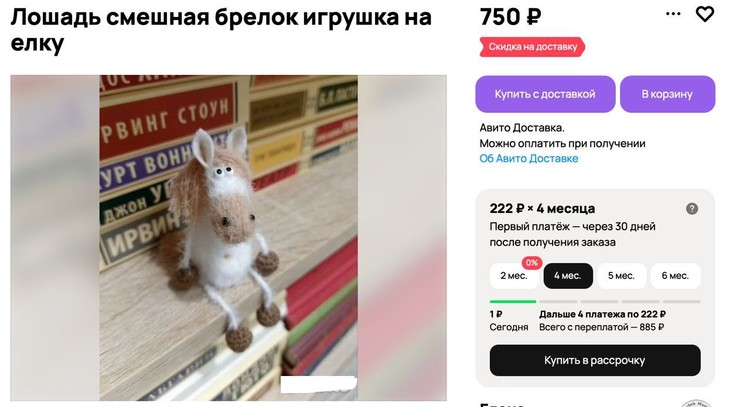Add listing to favorites with heart icon
Screen dimensions: 750x407
(704, 14)
